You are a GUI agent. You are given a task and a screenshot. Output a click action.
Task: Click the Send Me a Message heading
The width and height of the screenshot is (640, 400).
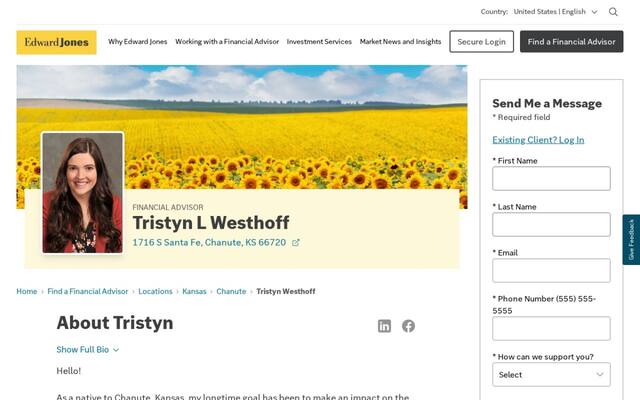pos(547,103)
